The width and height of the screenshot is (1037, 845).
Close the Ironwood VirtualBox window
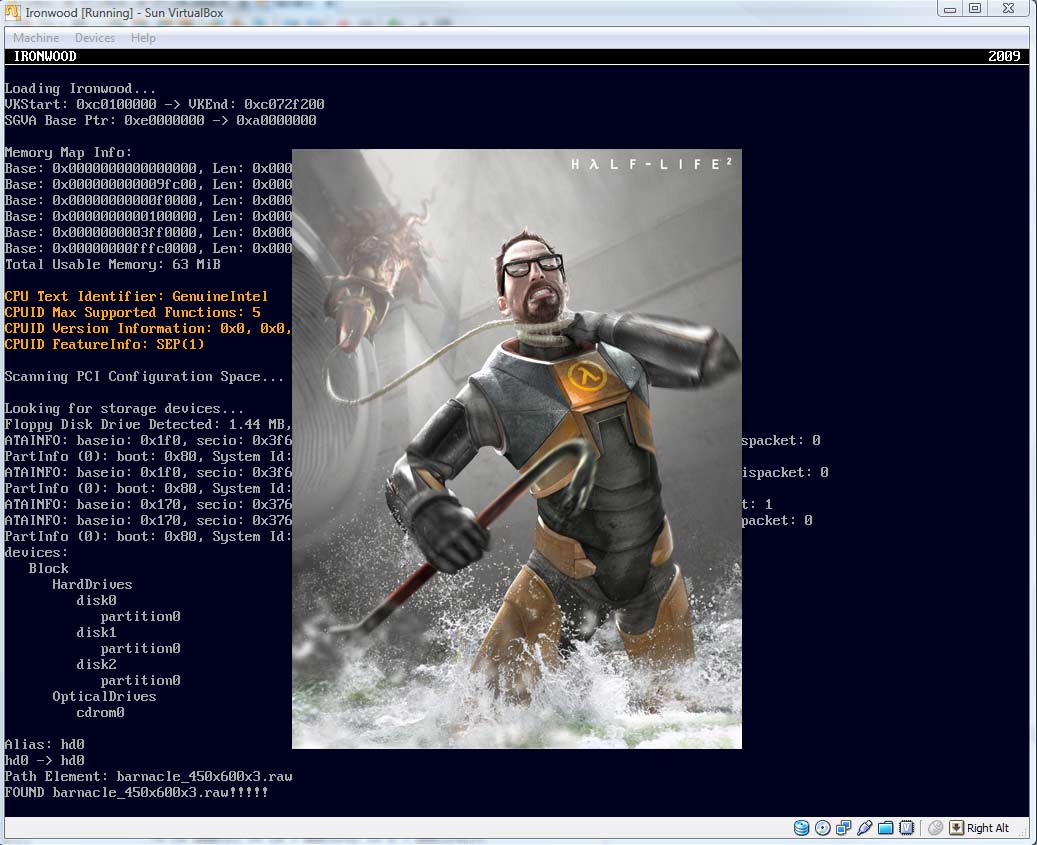(1009, 9)
